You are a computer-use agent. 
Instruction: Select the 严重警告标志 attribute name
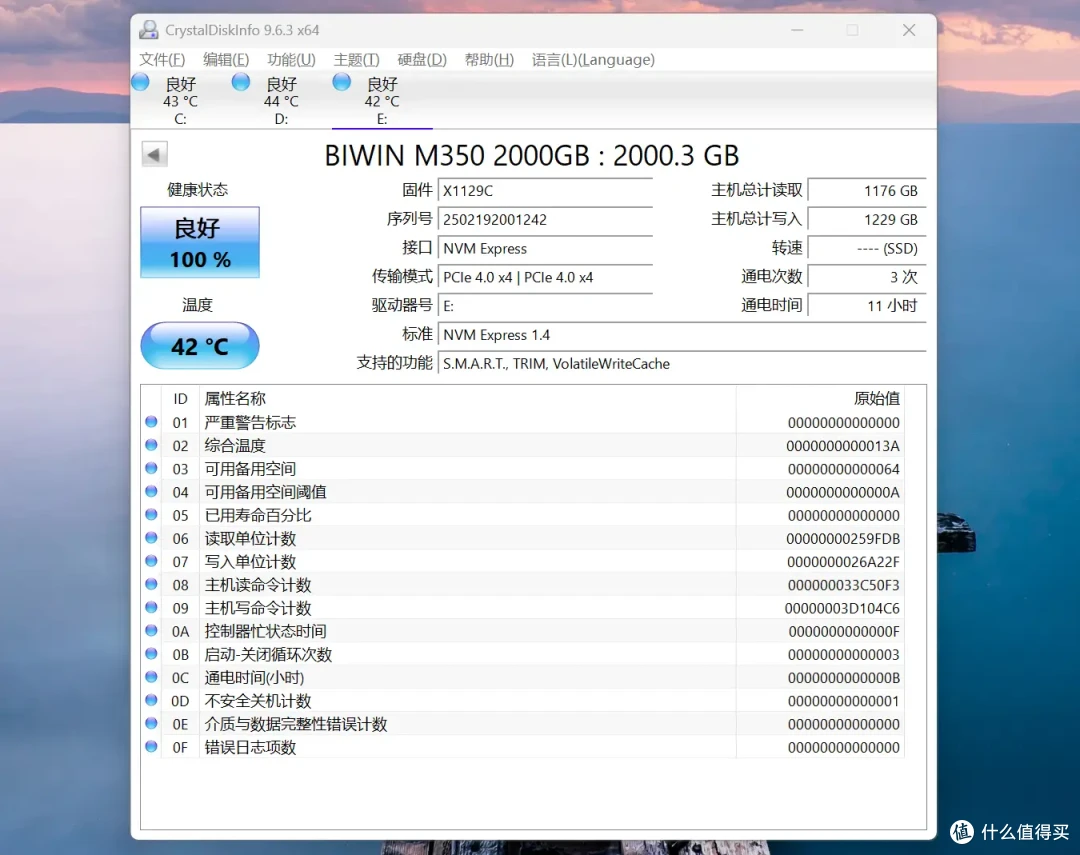[x=250, y=422]
